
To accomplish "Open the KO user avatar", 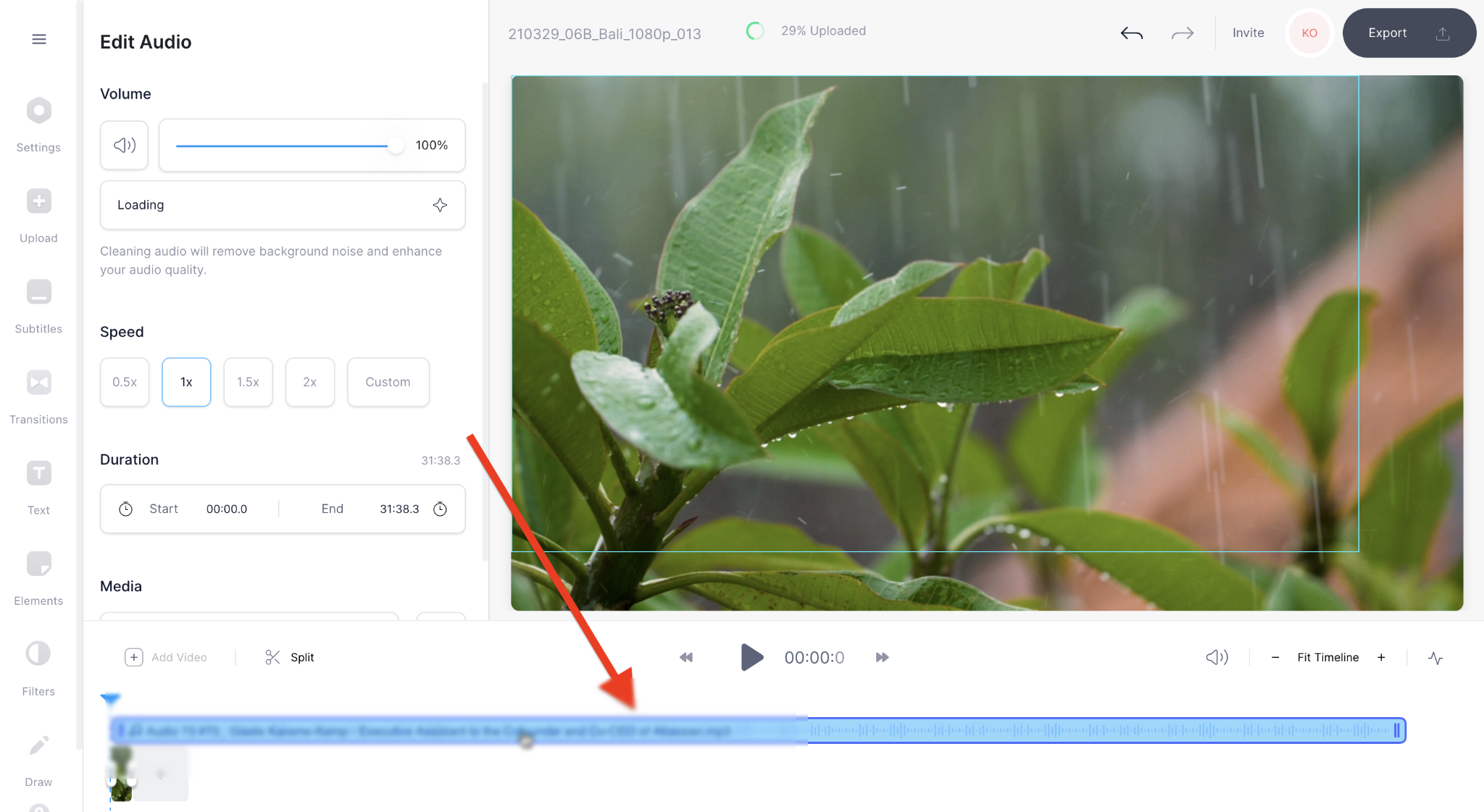I will click(x=1309, y=33).
